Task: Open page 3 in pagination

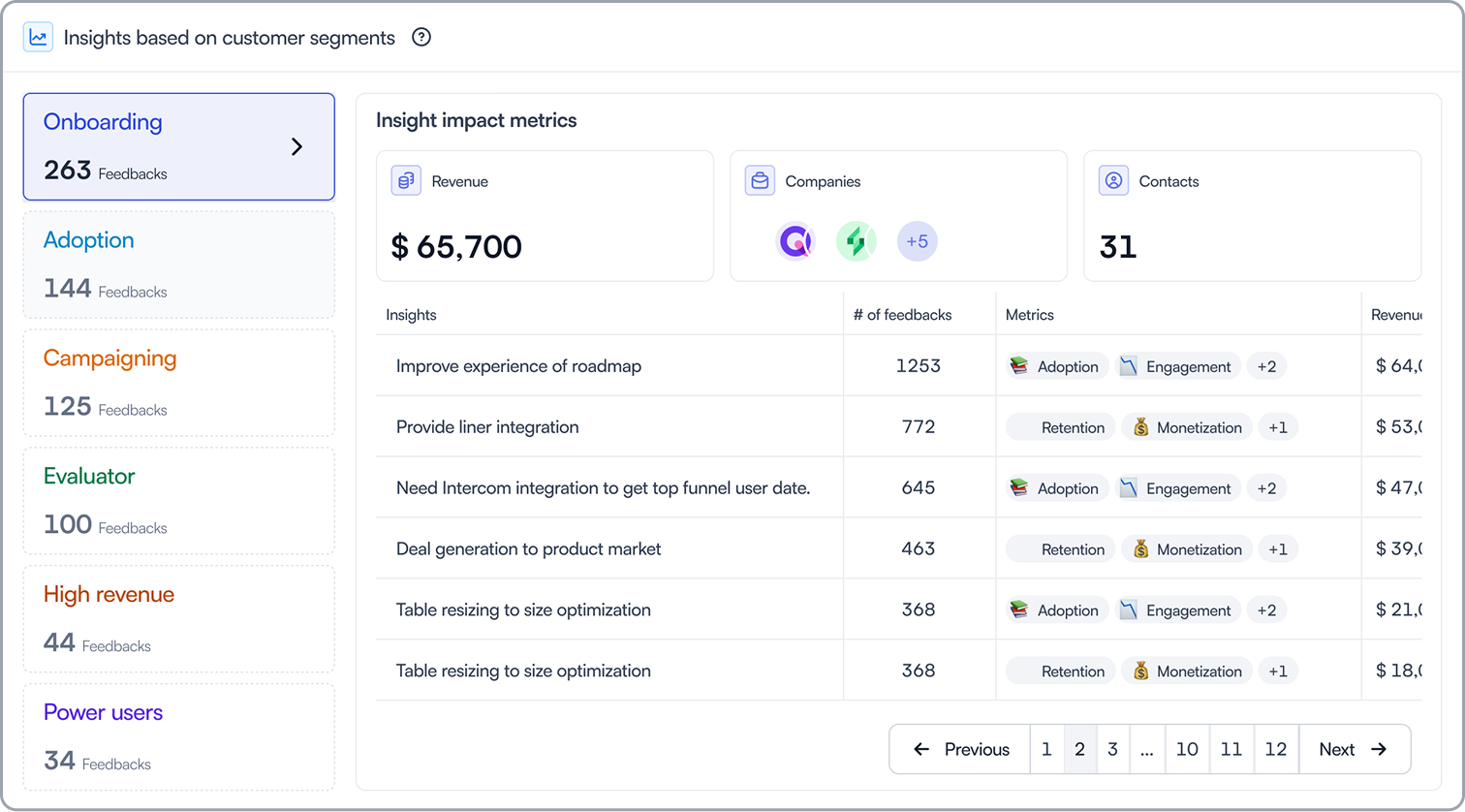Action: pyautogui.click(x=1112, y=749)
